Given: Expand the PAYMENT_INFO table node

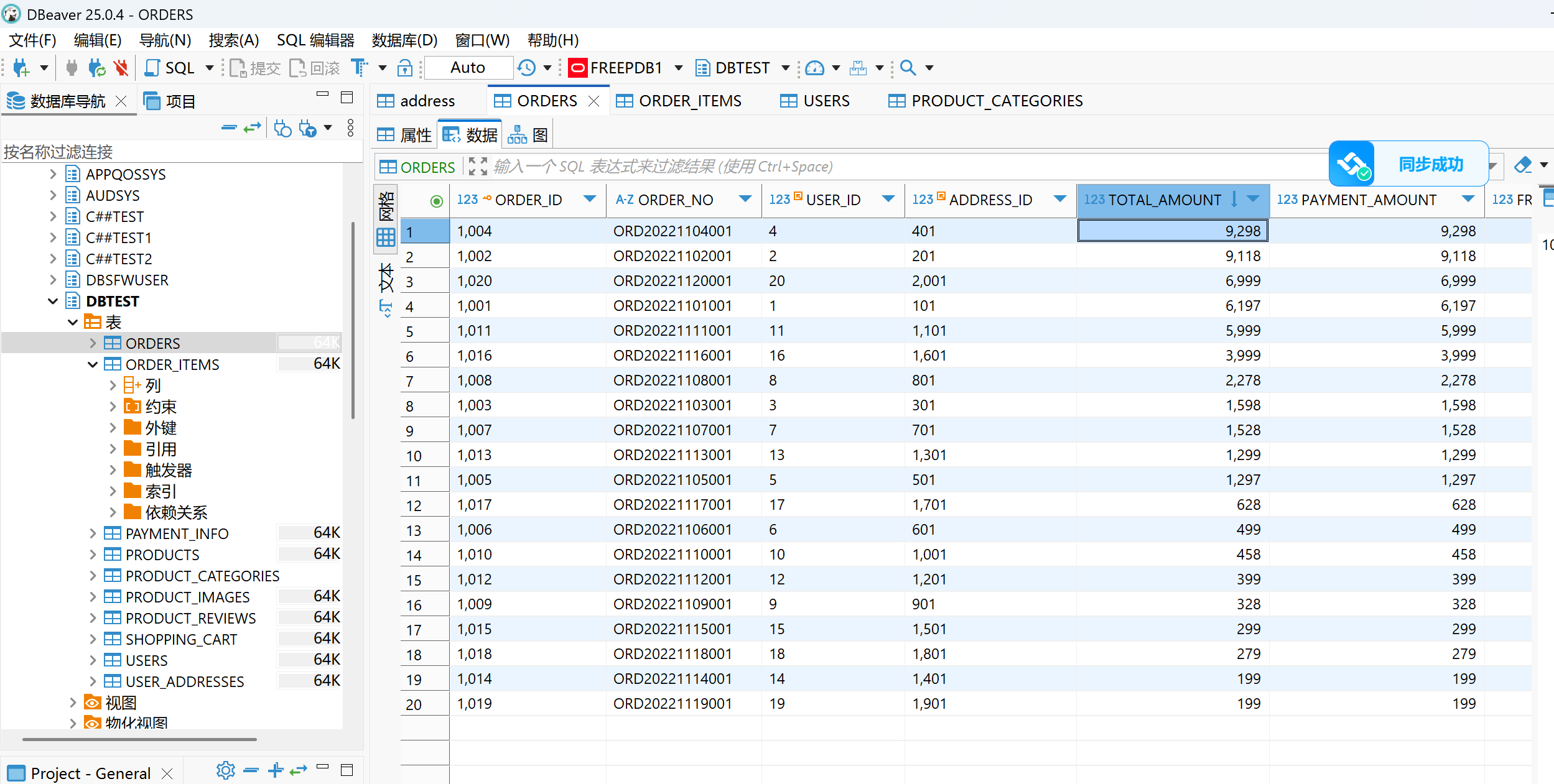Looking at the screenshot, I should tap(93, 533).
